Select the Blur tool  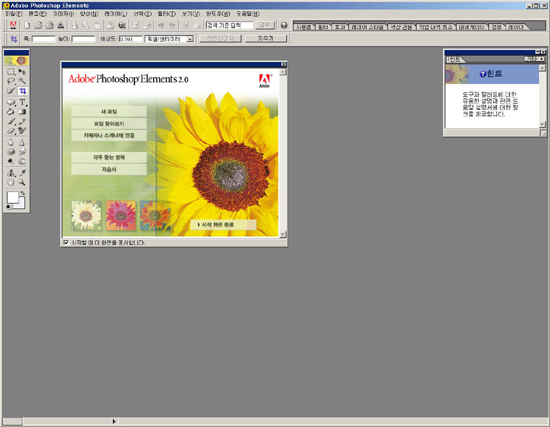click(11, 142)
